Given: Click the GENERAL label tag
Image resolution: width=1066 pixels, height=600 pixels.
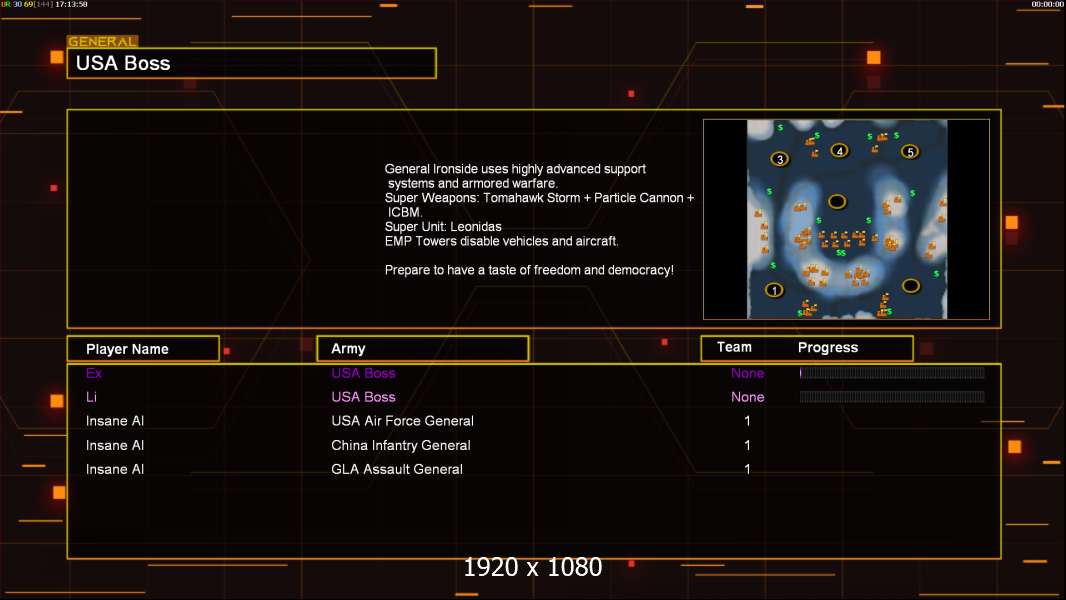Looking at the screenshot, I should click(x=102, y=41).
